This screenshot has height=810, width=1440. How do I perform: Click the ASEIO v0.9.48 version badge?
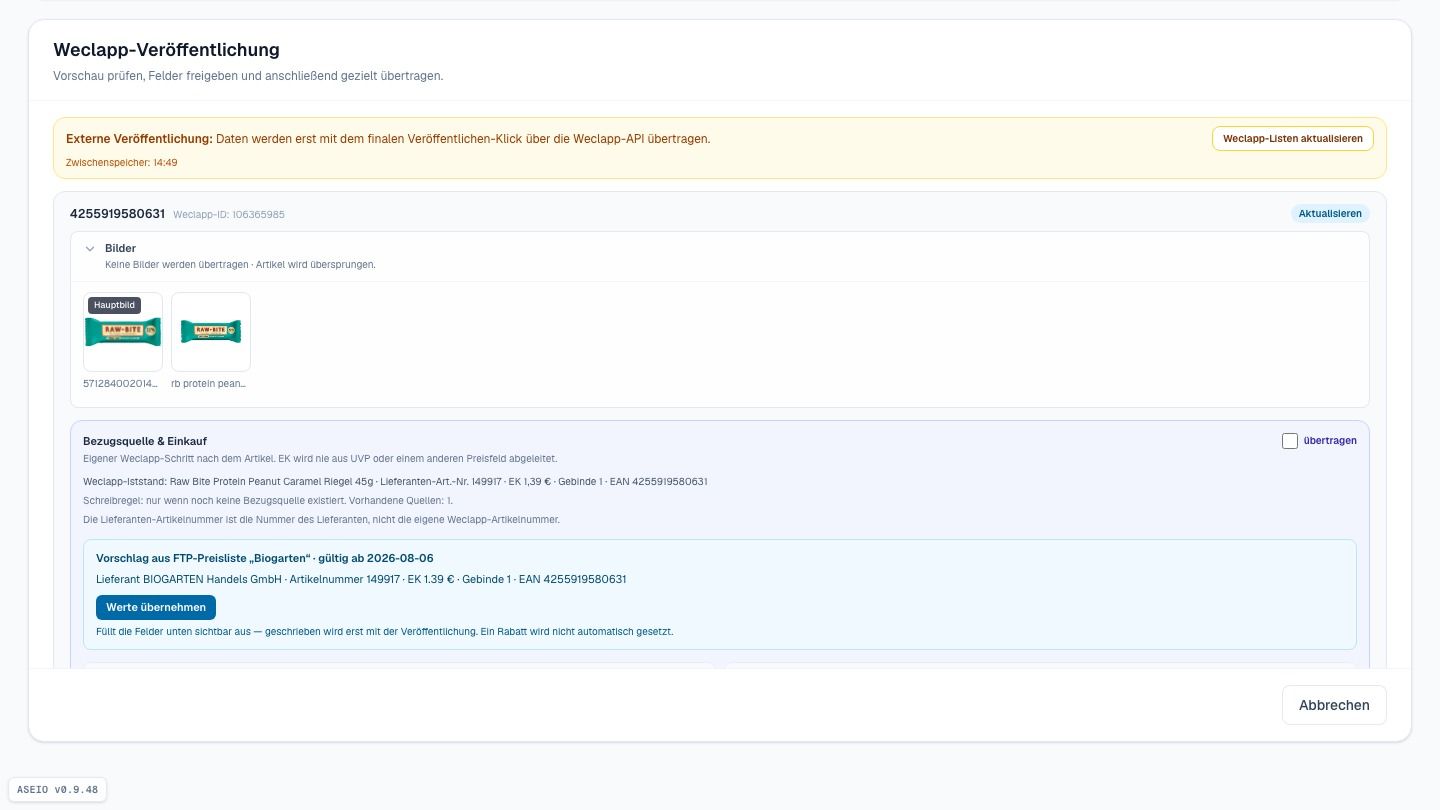(57, 789)
